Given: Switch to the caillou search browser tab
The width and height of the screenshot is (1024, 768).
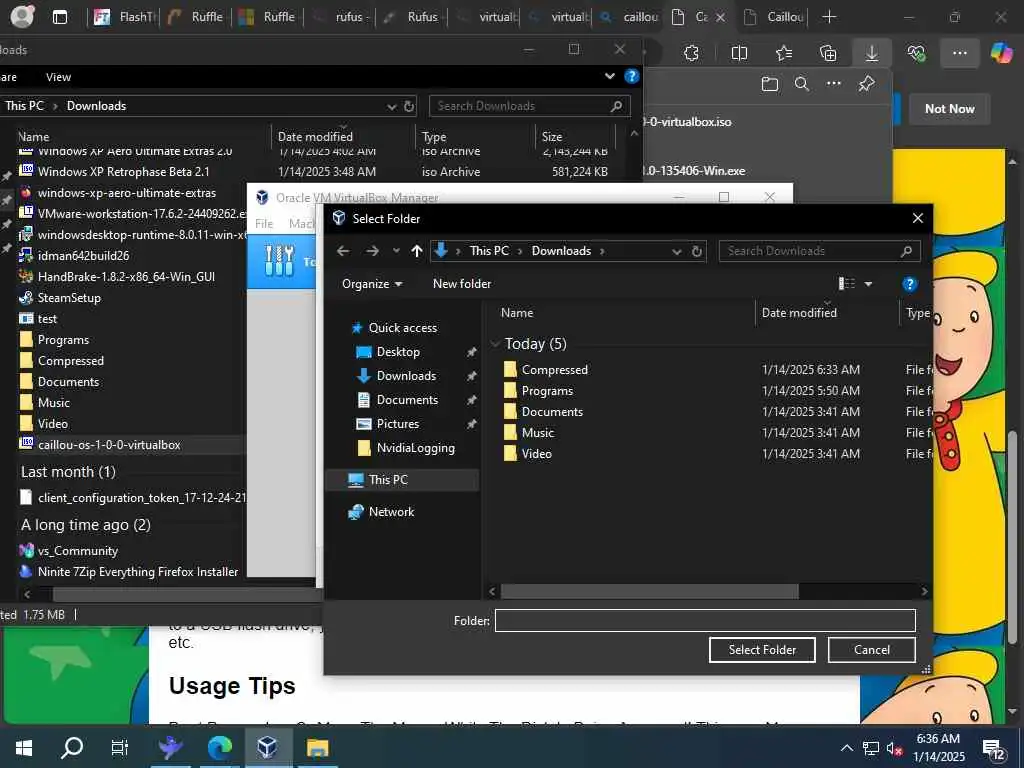Looking at the screenshot, I should [x=628, y=17].
